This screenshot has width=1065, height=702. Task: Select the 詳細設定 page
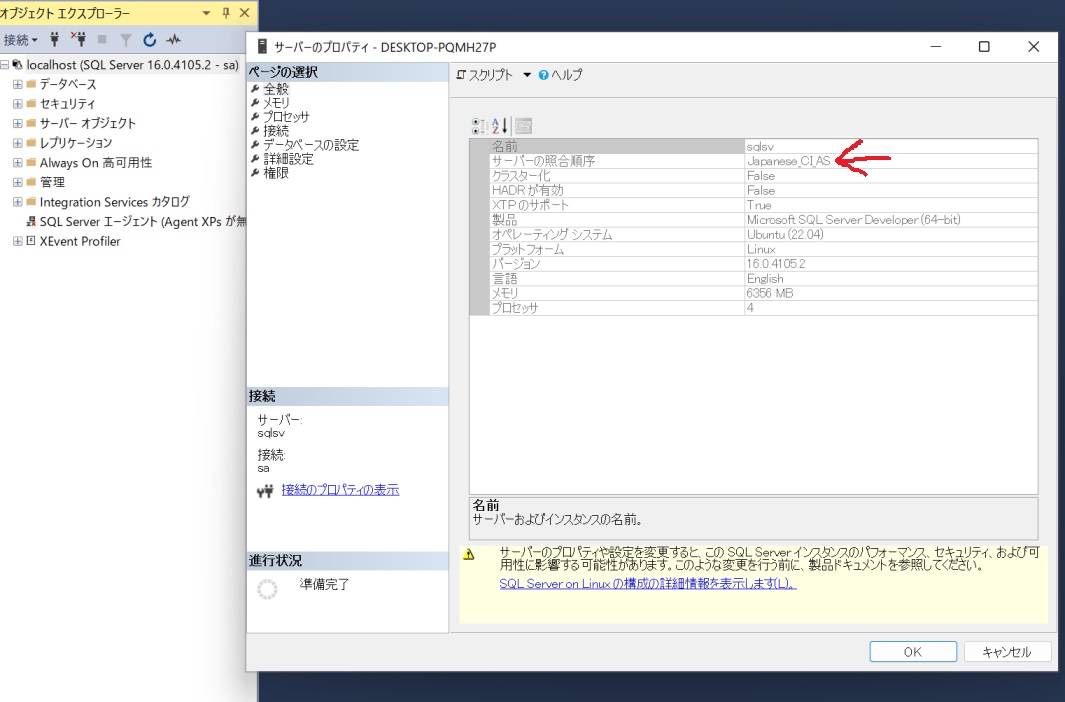(289, 159)
